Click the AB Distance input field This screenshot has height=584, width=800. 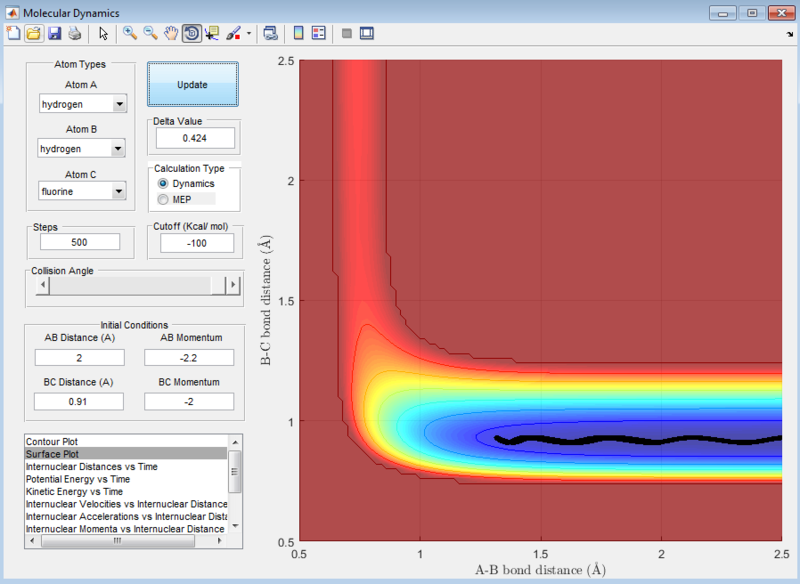(80, 358)
